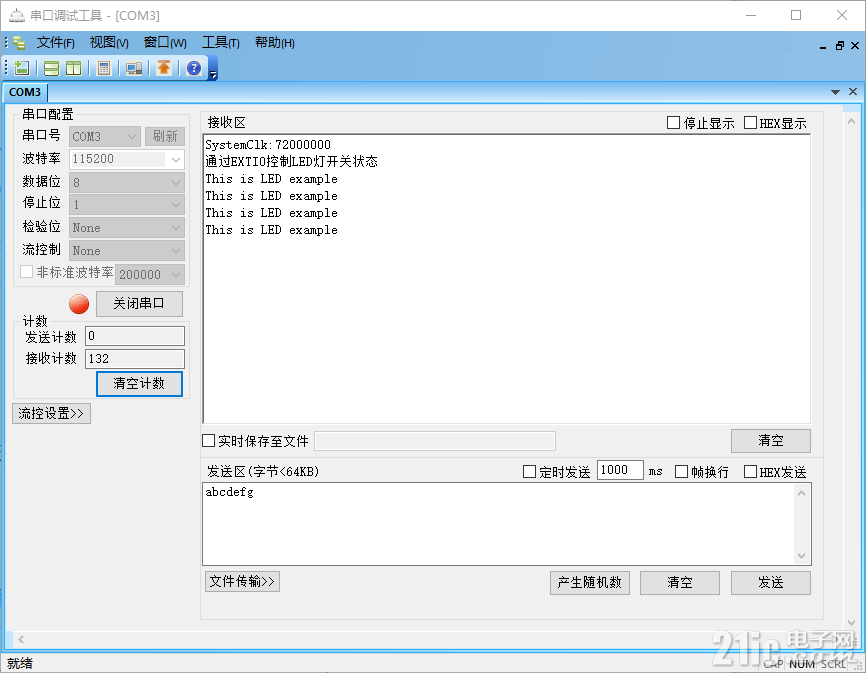866x673 pixels.
Task: Open the 串口号 COM3 dropdown
Action: tap(105, 136)
